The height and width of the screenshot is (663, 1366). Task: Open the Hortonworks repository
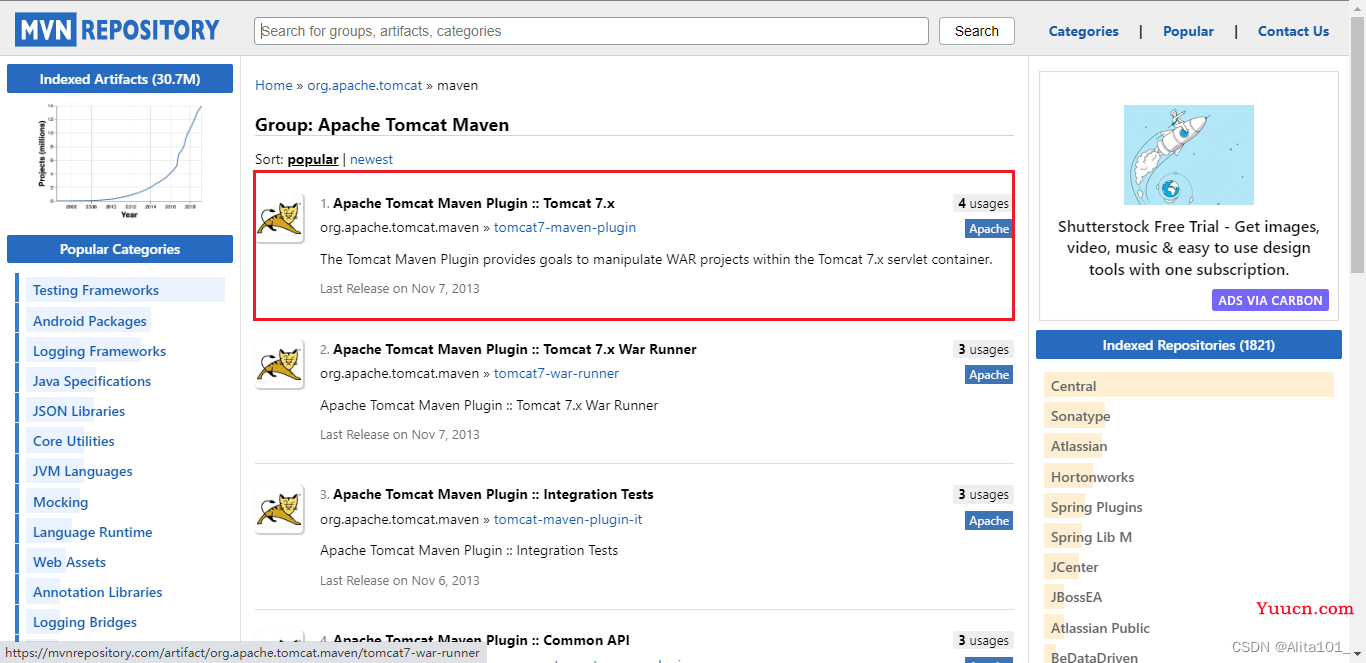[x=1093, y=477]
